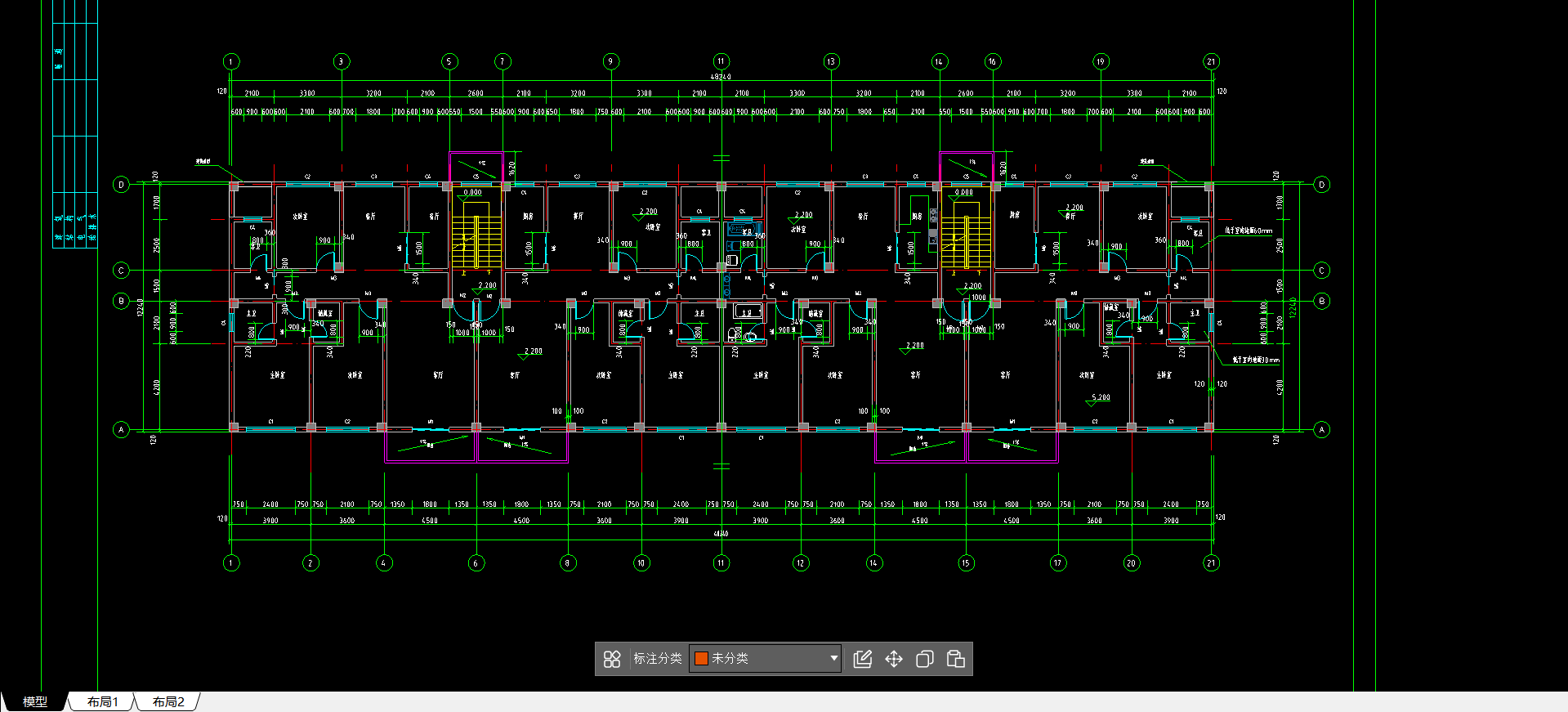1568x712 pixels.
Task: Switch to the 布局1 layout tab
Action: point(103,702)
